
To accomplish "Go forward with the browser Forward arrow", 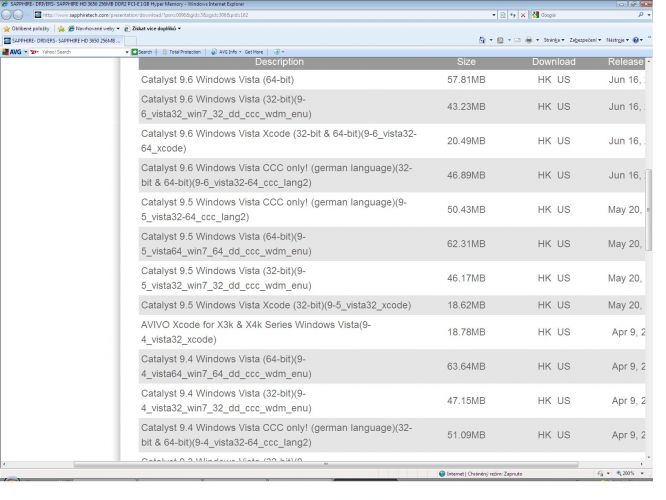I will (18, 15).
